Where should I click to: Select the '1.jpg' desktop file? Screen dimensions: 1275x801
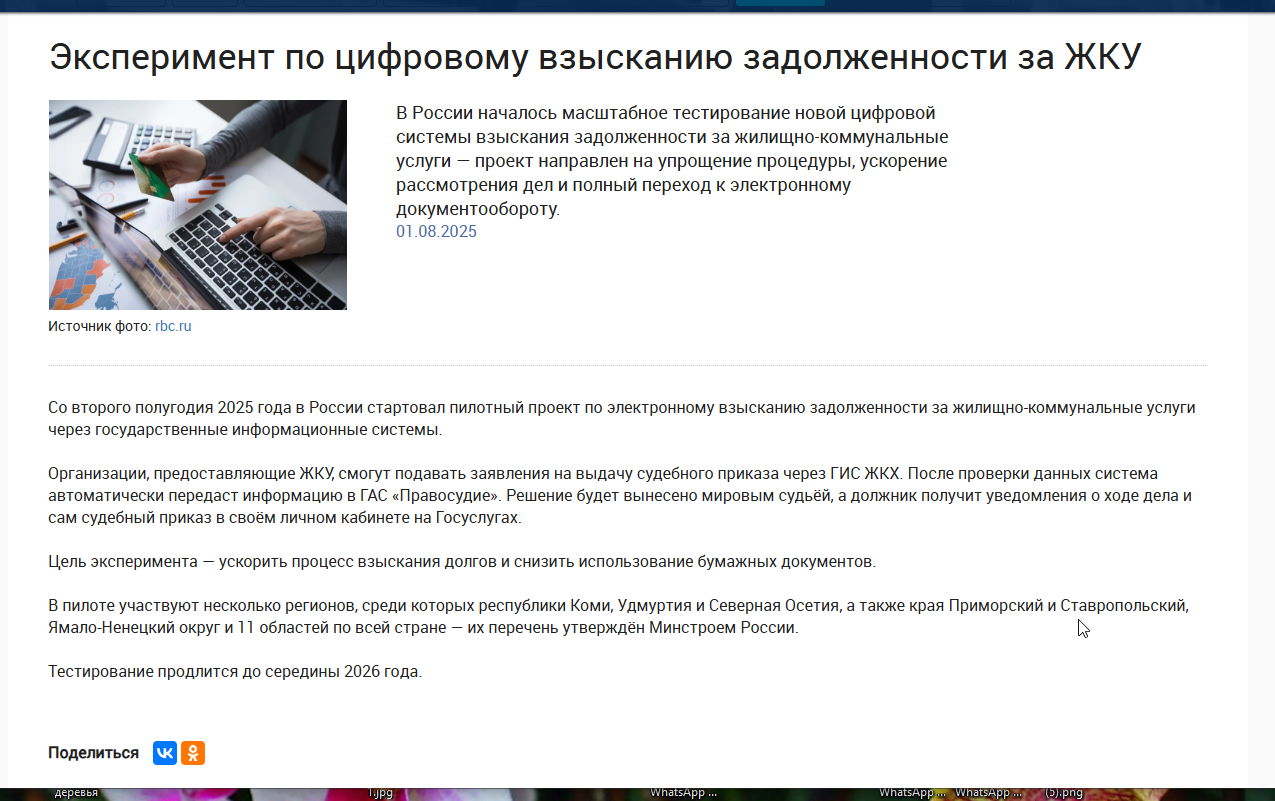tap(379, 793)
